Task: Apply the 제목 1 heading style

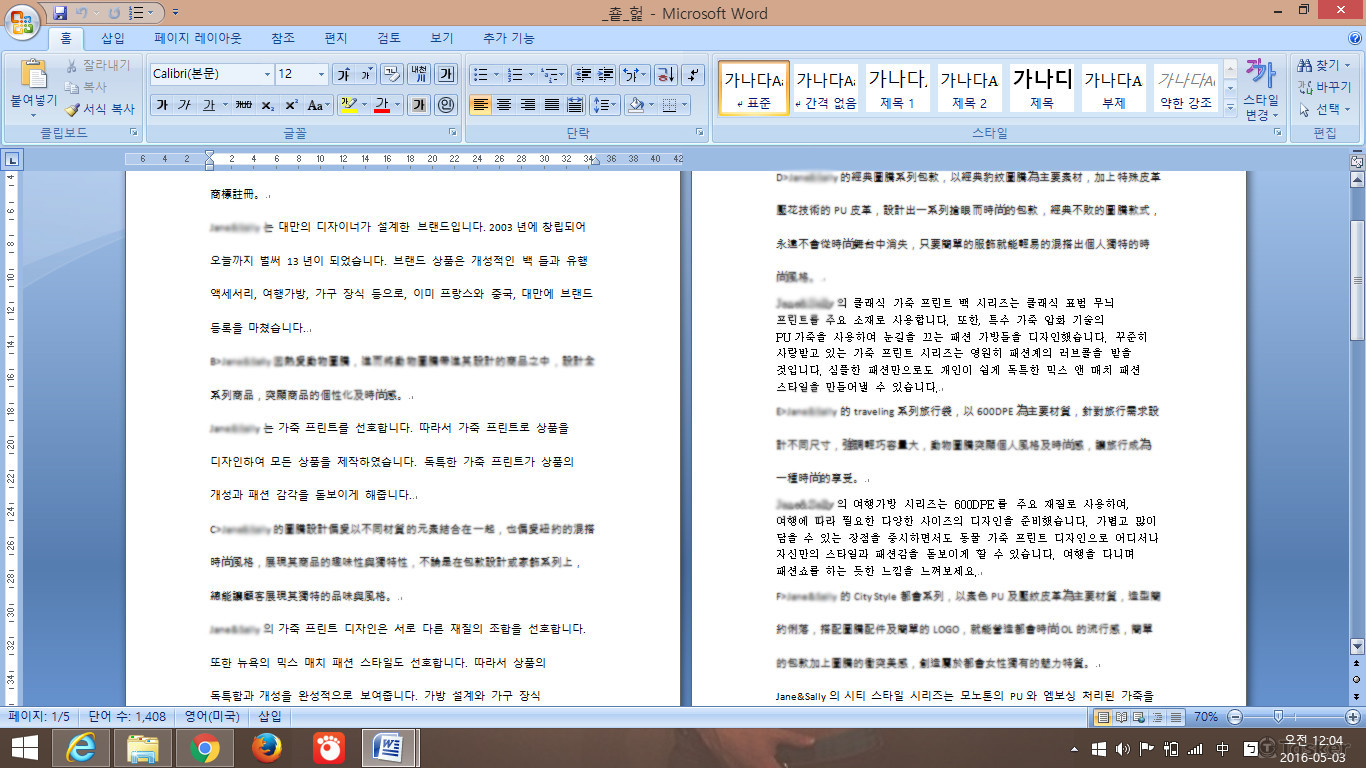Action: coord(897,88)
